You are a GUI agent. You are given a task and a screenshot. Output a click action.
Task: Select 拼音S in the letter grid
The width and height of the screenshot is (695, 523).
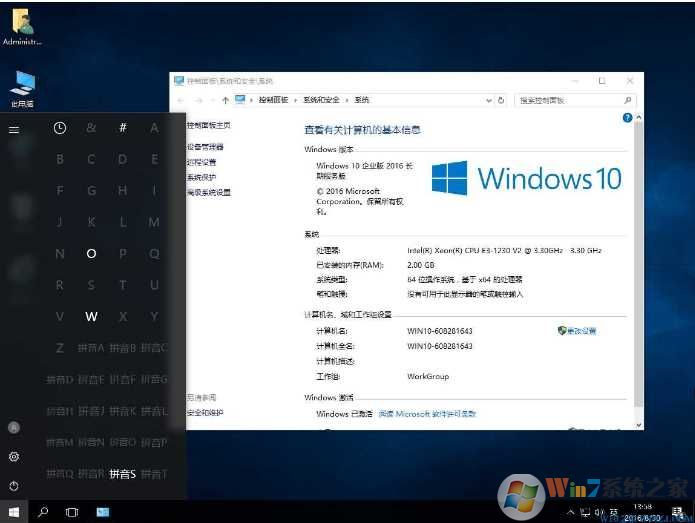click(122, 473)
